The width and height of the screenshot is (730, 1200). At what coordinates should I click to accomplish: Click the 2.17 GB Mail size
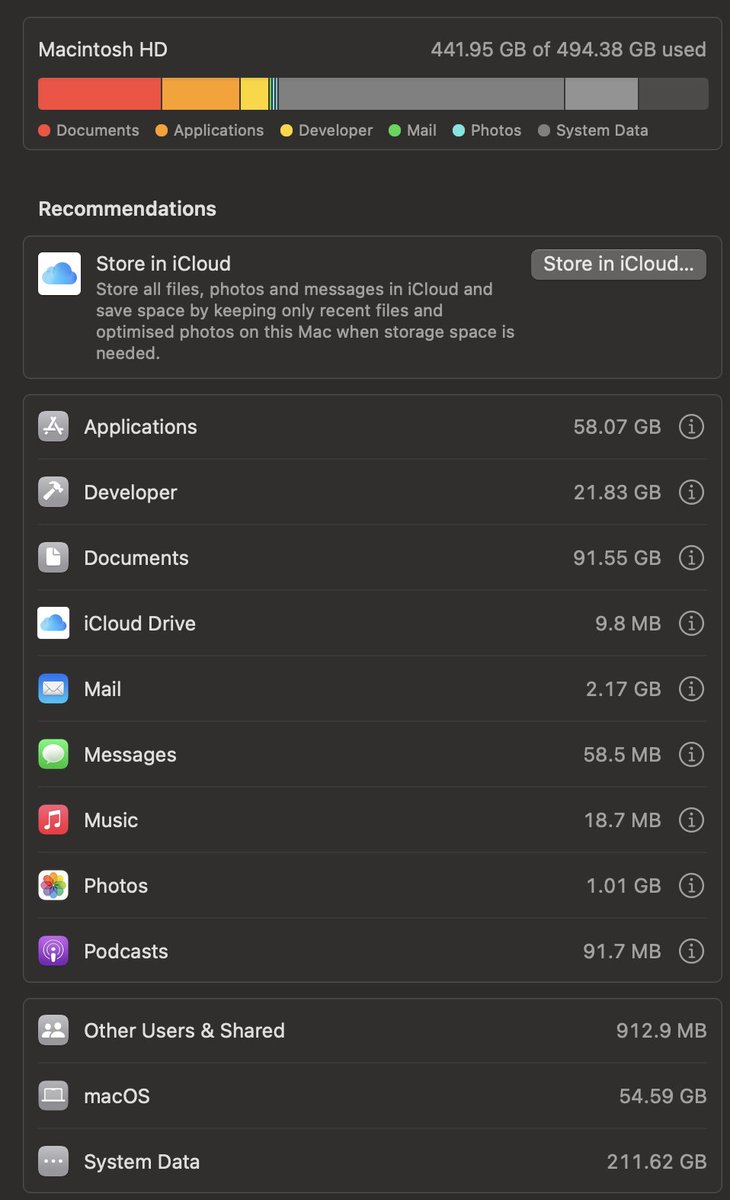tap(624, 689)
